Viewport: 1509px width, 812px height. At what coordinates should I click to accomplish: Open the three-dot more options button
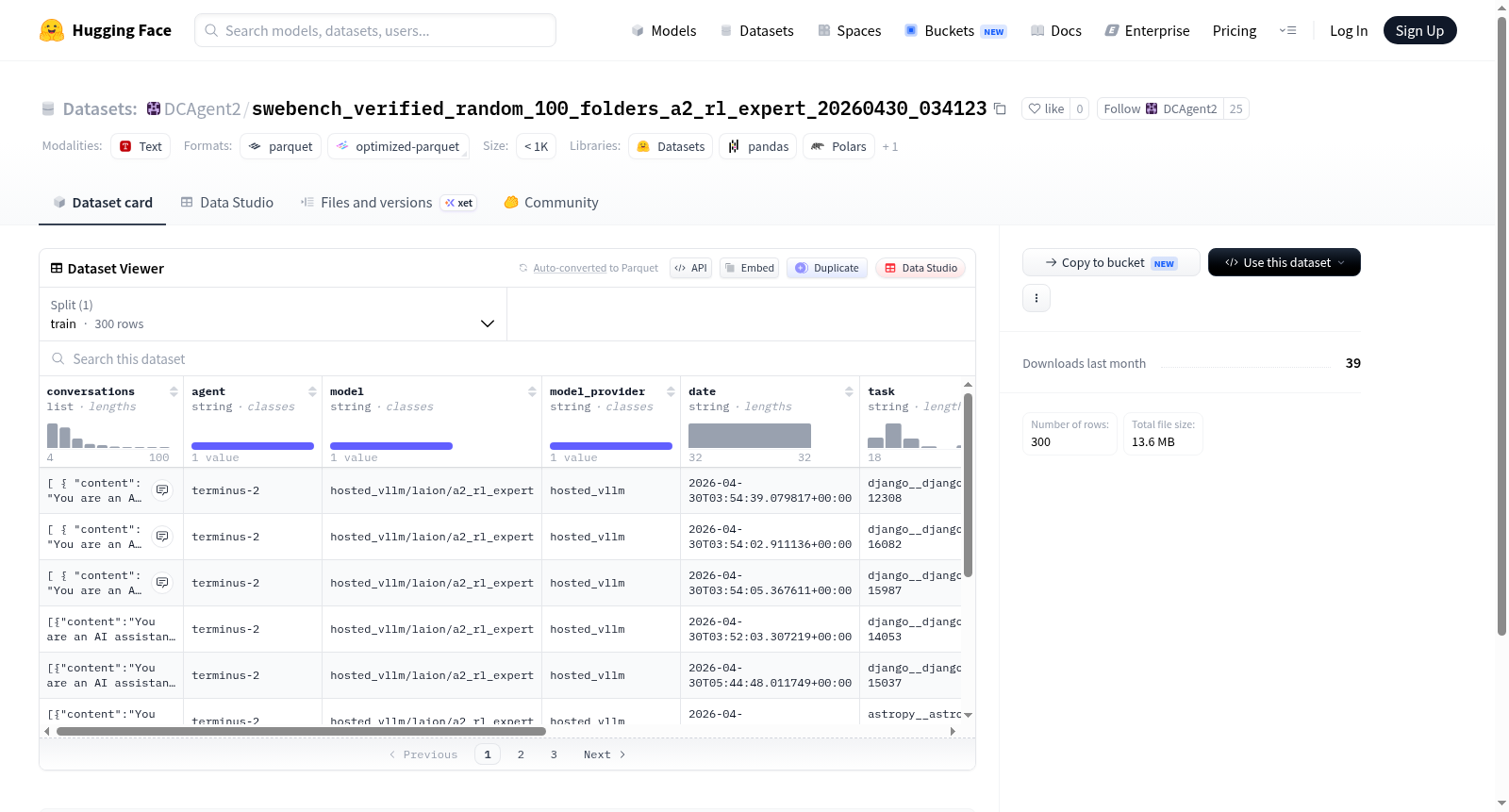[1036, 298]
